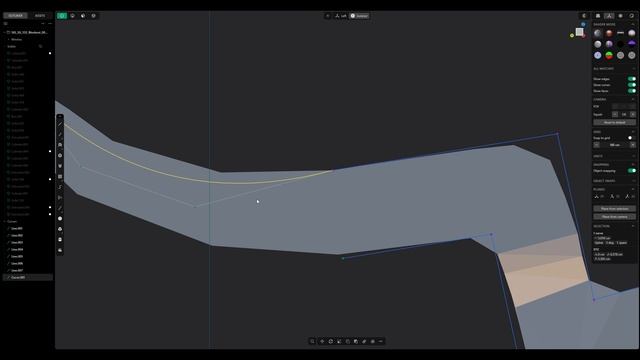Decrease grid size with the minus button
Viewport: 640px width, 360px height.
596,145
